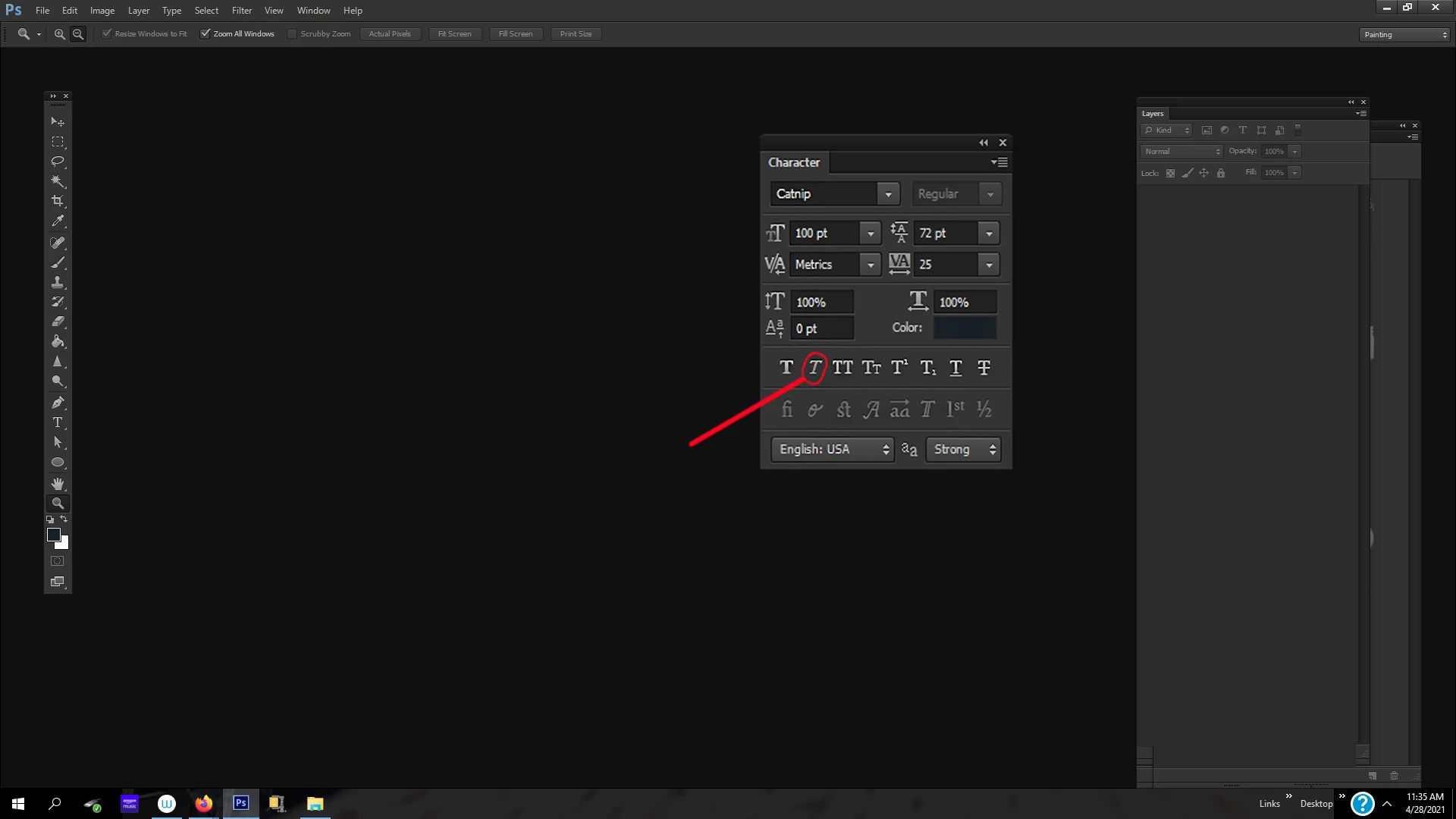The image size is (1456, 819).
Task: Select the Hand tool
Action: 58,483
